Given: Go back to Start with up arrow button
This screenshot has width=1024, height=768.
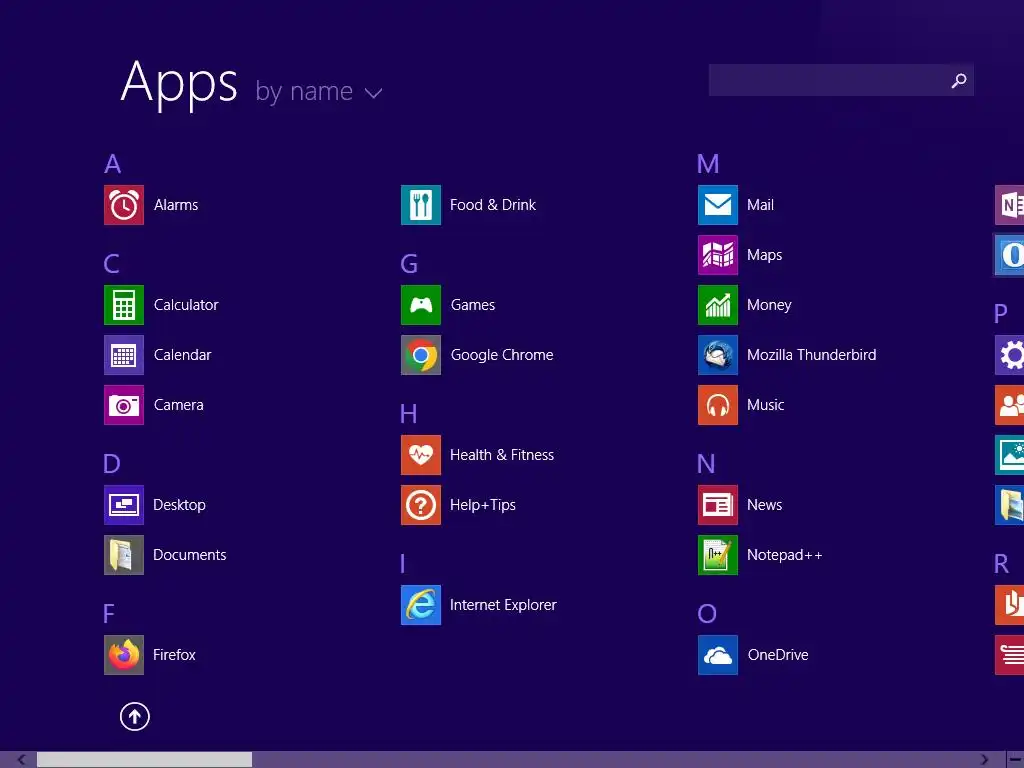Looking at the screenshot, I should click(x=135, y=716).
